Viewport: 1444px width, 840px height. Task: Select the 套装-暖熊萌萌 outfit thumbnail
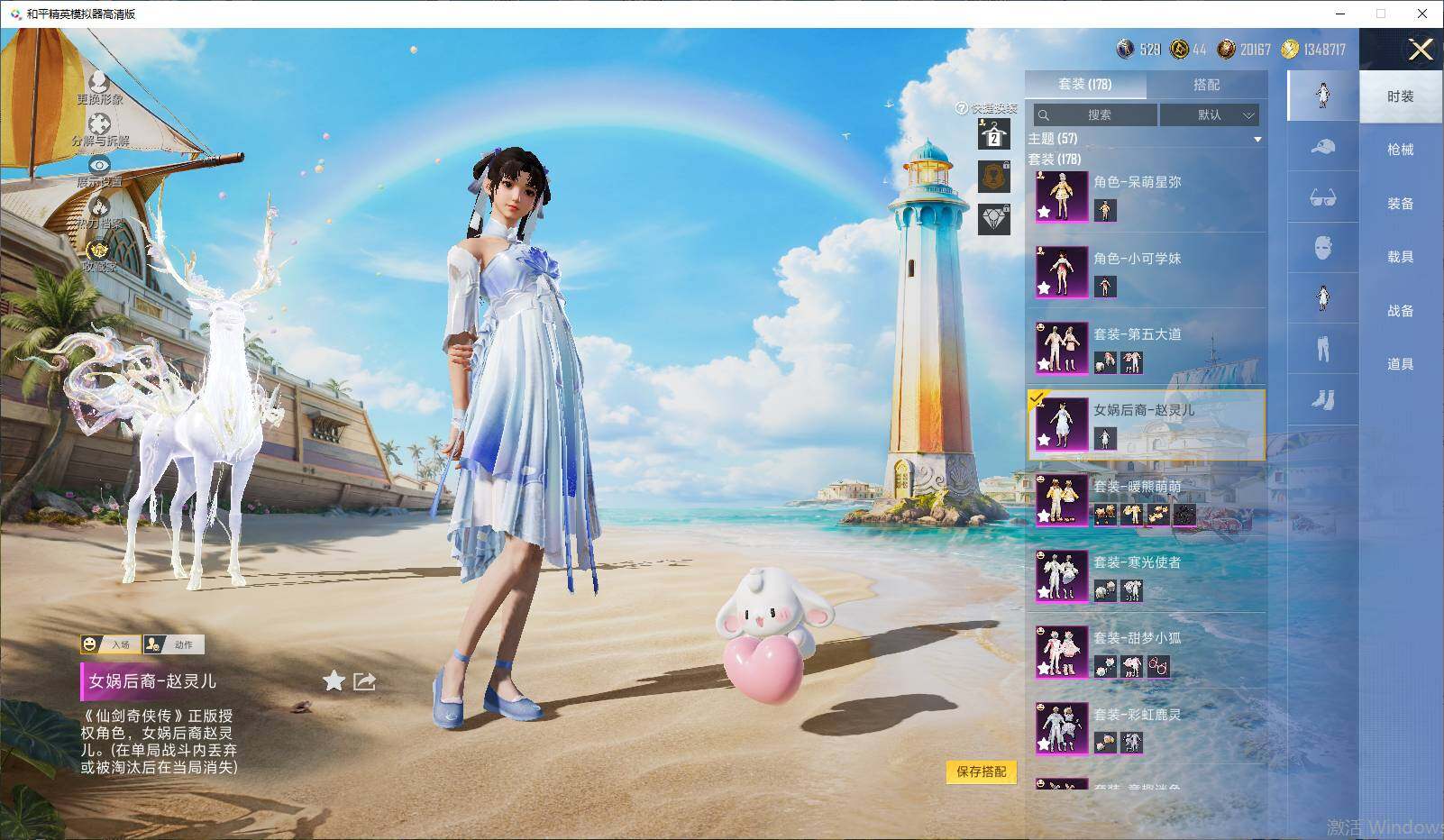pos(1061,499)
